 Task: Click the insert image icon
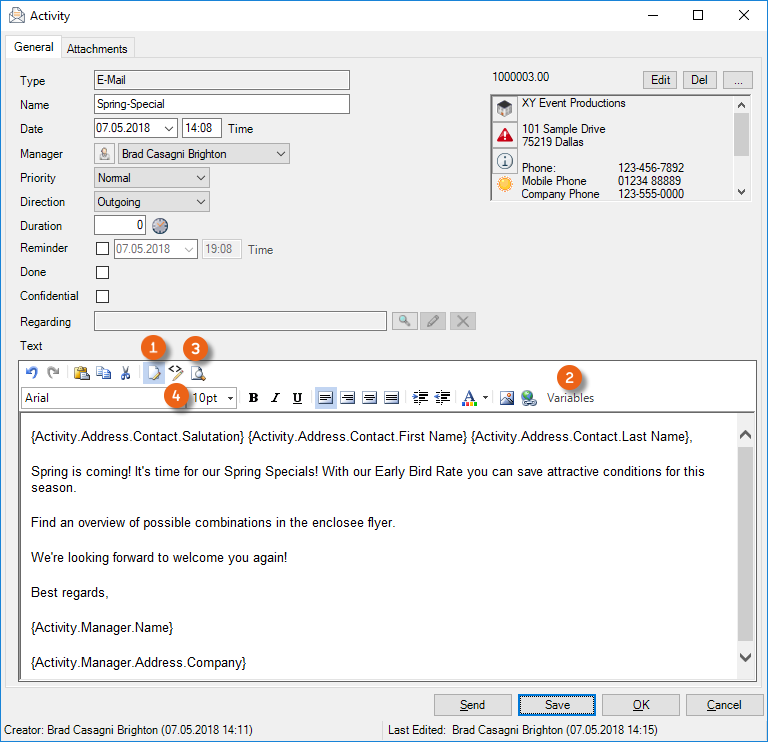507,398
